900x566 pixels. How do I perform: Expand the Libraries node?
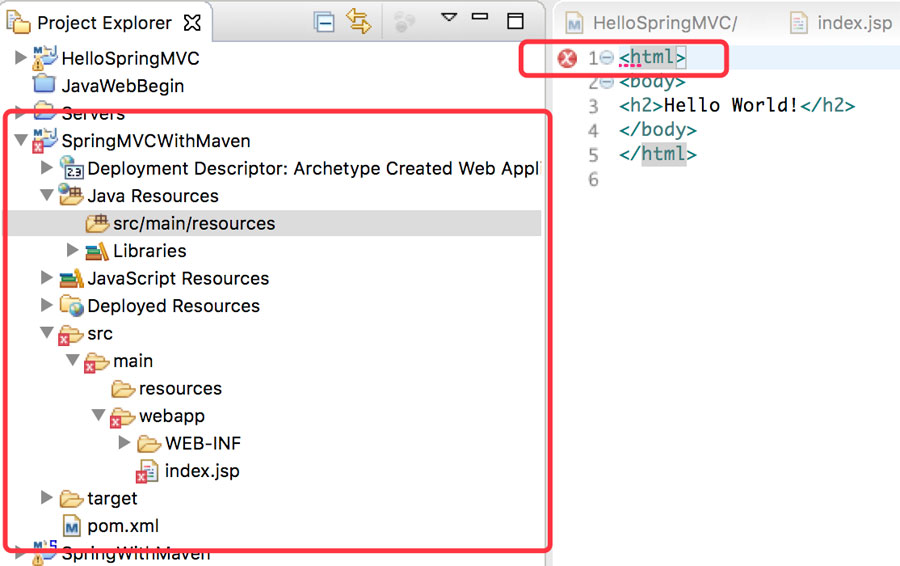pyautogui.click(x=73, y=251)
